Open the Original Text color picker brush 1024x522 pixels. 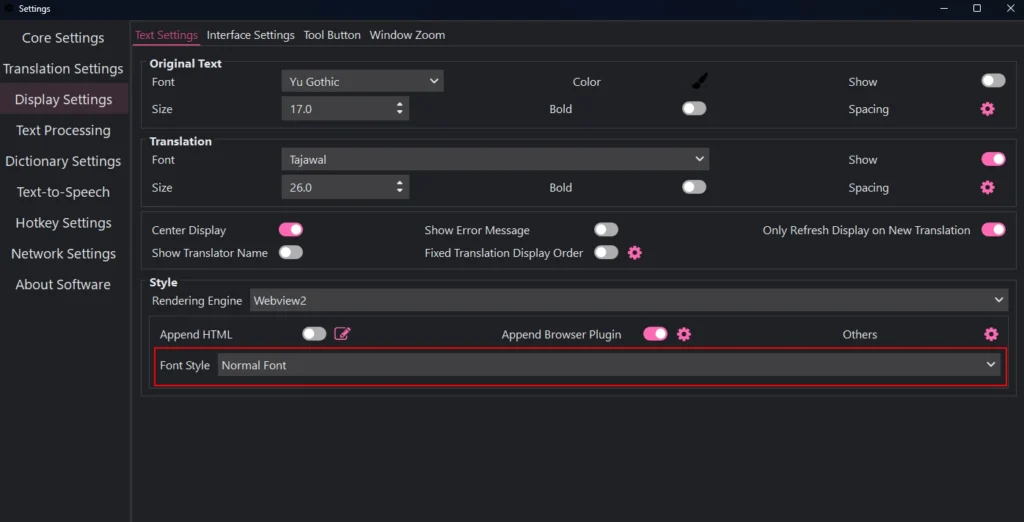tap(699, 82)
